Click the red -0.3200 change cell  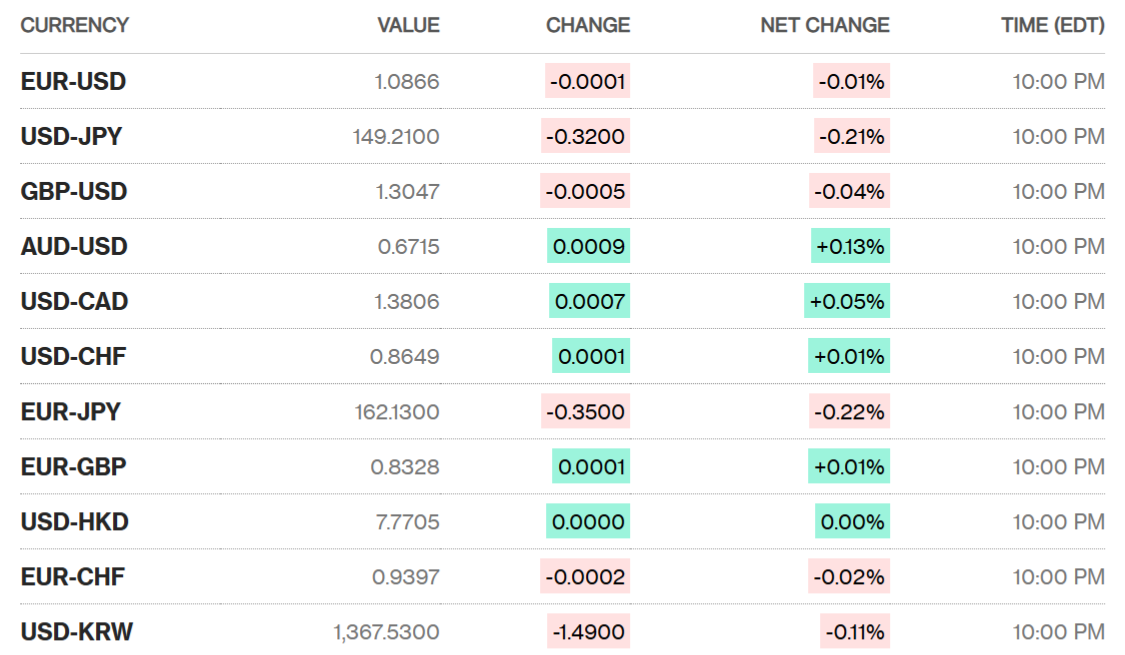pos(586,137)
